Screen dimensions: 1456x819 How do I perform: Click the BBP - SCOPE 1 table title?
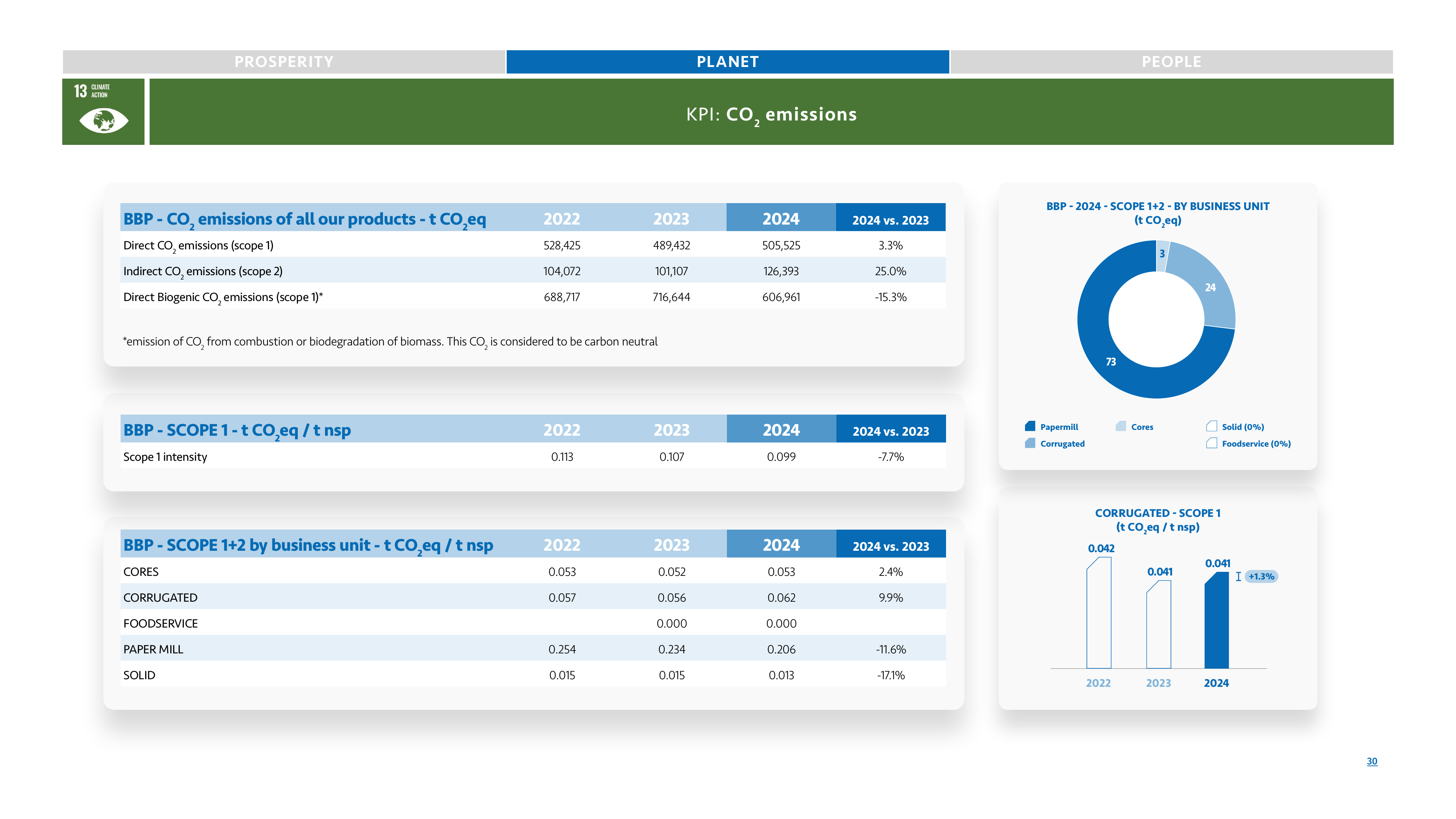(237, 431)
